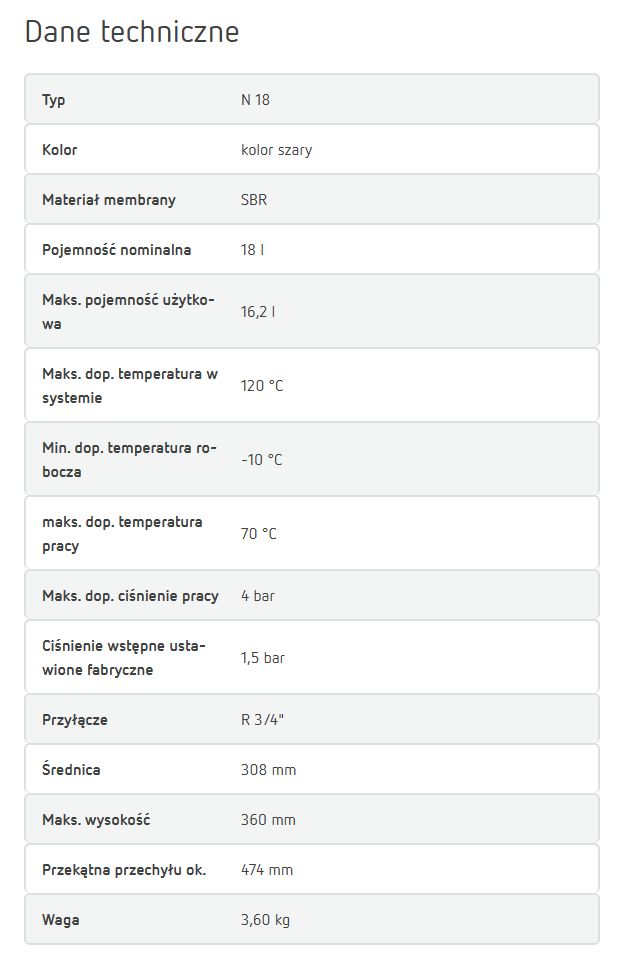Select the 'Przyłącze' row label
The height and width of the screenshot is (974, 623).
coord(75,720)
